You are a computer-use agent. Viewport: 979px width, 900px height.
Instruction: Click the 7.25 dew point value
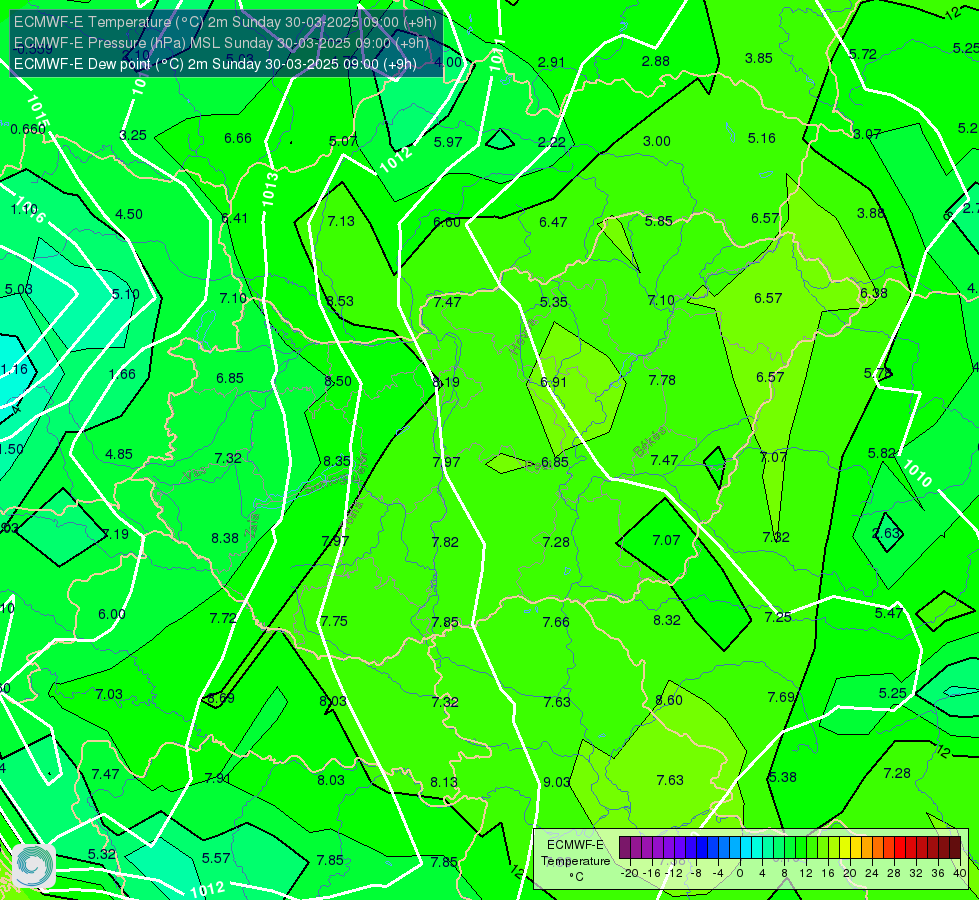tap(778, 617)
